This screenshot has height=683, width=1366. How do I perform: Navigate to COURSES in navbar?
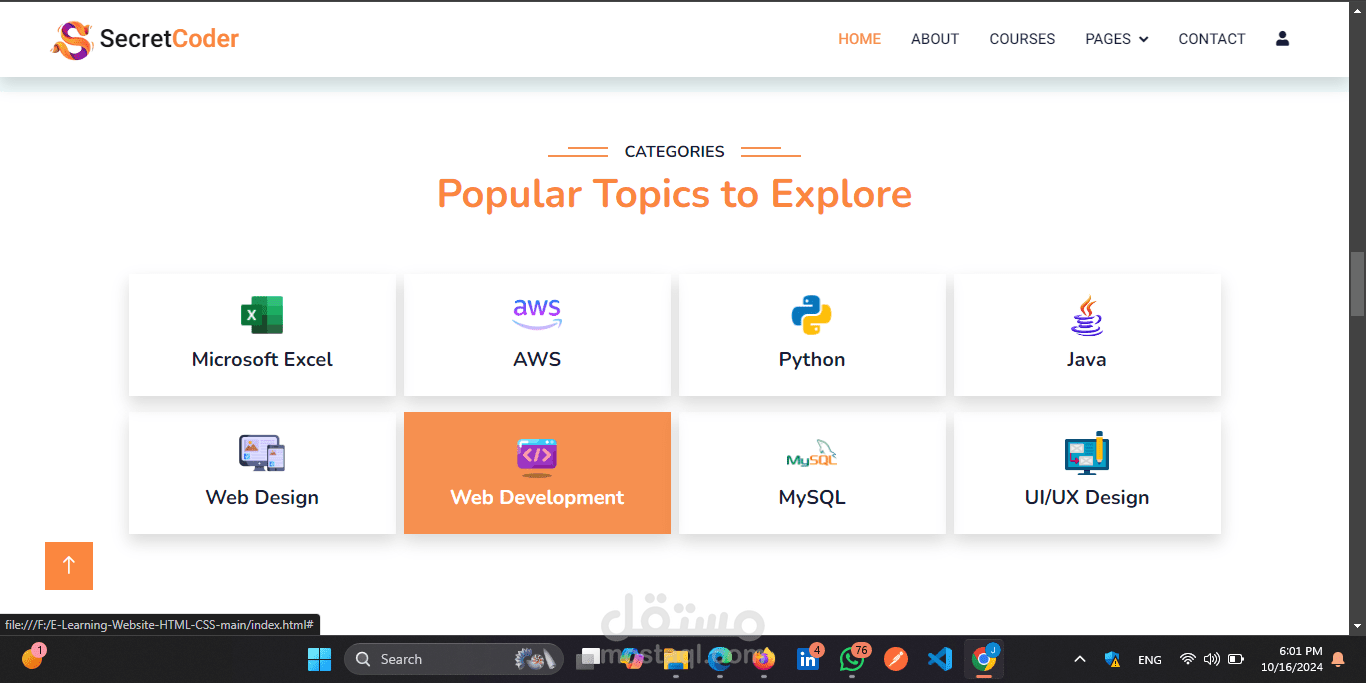(x=1022, y=39)
